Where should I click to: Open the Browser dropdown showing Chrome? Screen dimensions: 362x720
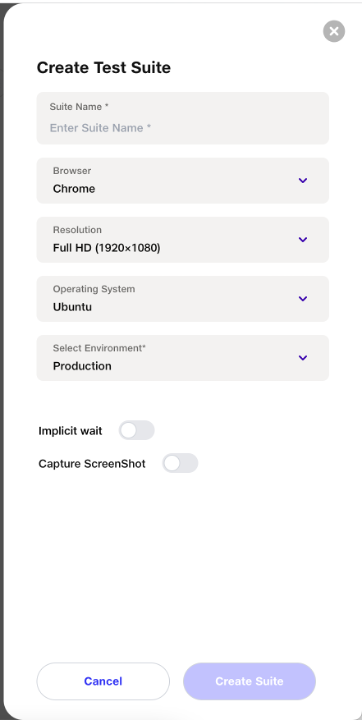point(183,180)
